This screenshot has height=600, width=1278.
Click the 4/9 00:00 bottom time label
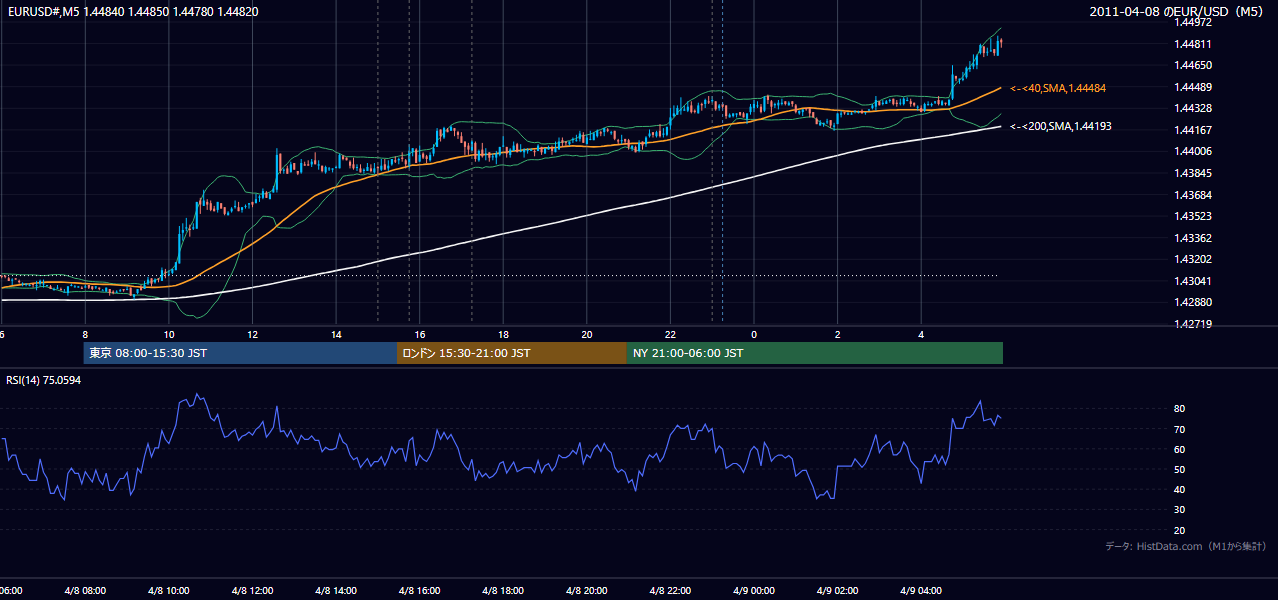(x=754, y=591)
